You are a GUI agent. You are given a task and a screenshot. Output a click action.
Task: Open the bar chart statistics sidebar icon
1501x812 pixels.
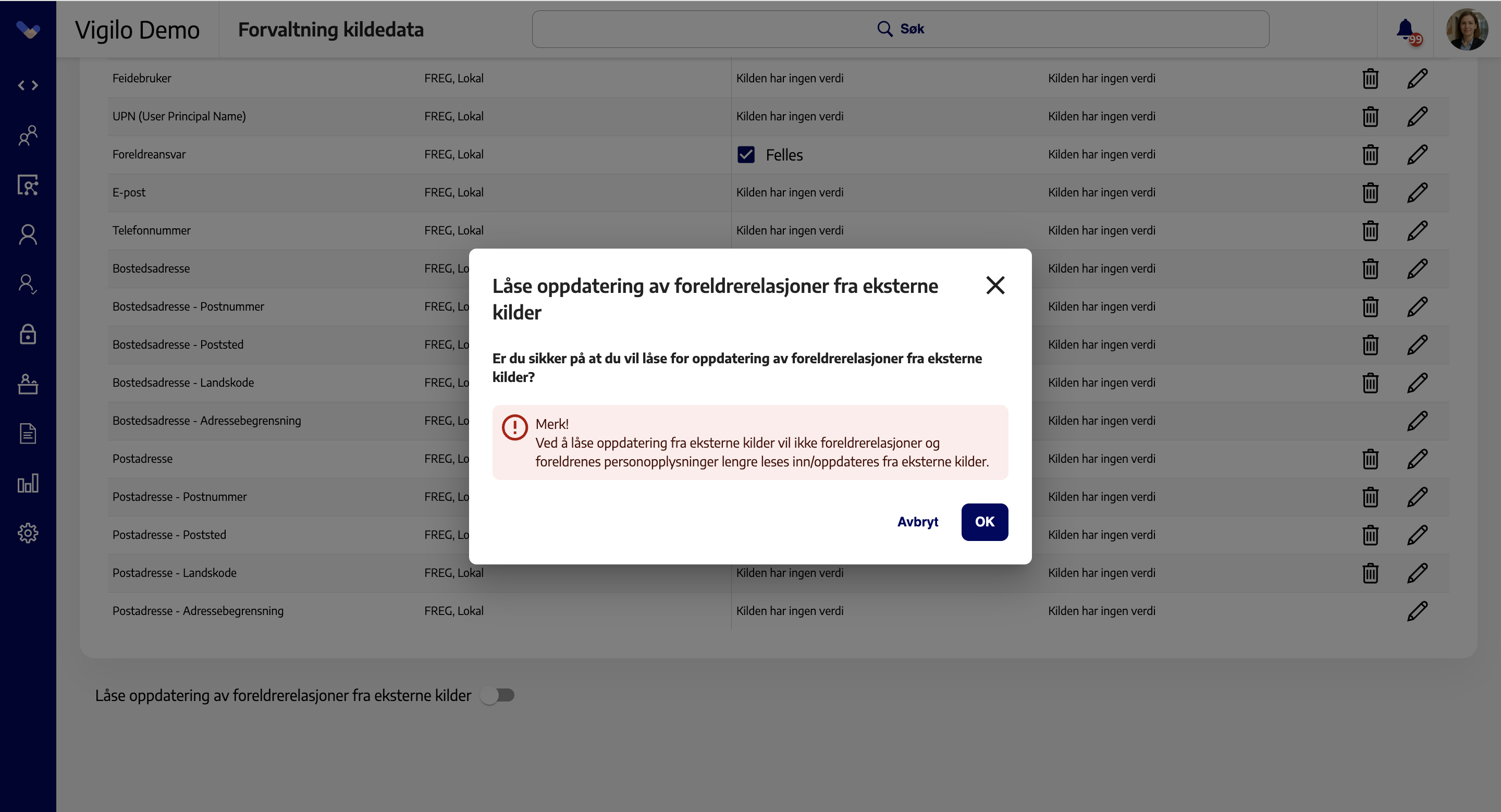point(28,484)
